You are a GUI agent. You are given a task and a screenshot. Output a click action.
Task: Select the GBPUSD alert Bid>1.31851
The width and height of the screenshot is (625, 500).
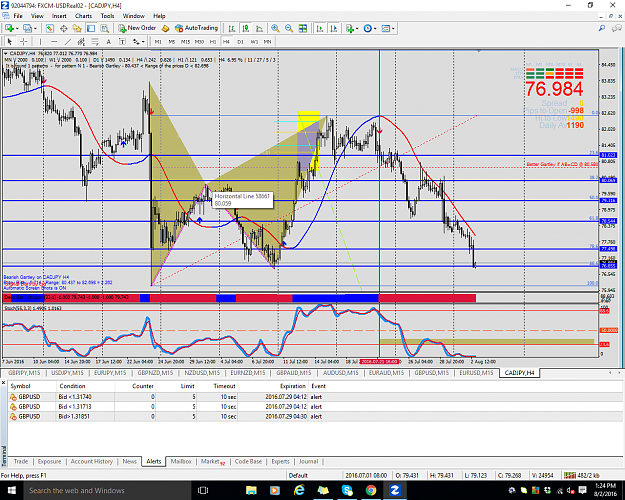click(x=315, y=416)
